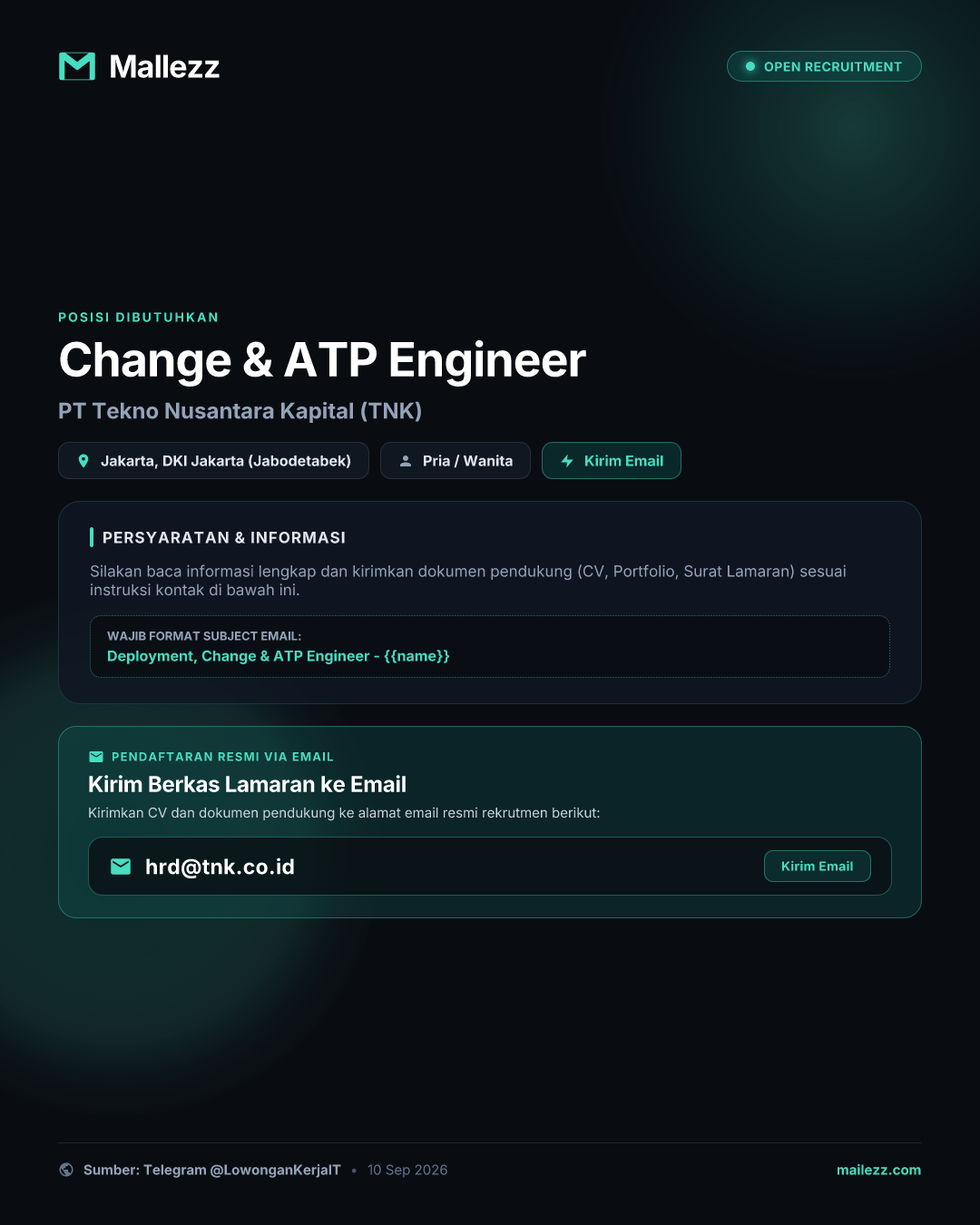Click the small envelope icon above Pendaftaran Resmi
This screenshot has width=980, height=1225.
(96, 757)
